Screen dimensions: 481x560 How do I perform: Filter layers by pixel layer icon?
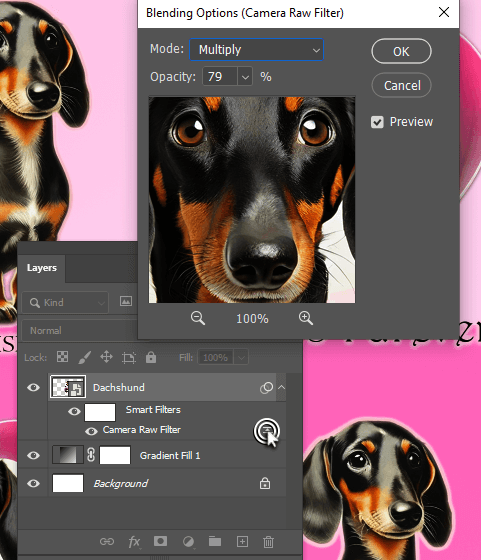coord(126,301)
